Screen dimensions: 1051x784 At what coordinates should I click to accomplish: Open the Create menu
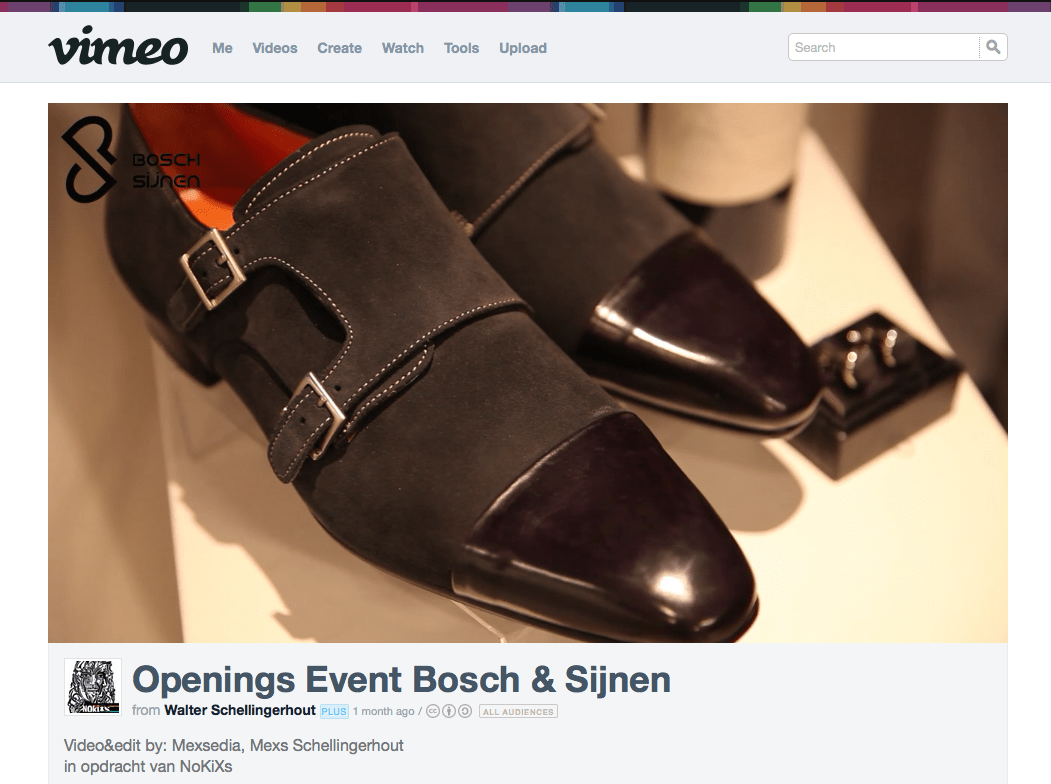(339, 48)
